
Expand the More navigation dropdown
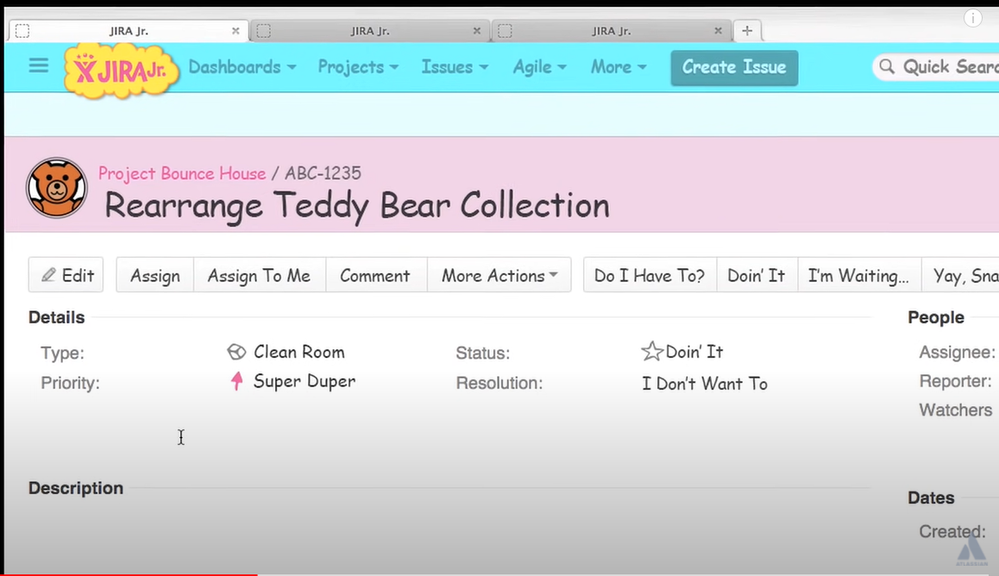coord(618,67)
